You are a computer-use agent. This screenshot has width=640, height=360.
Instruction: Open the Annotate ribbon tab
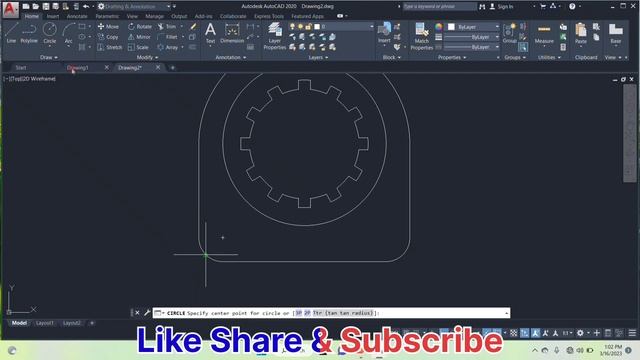(77, 16)
